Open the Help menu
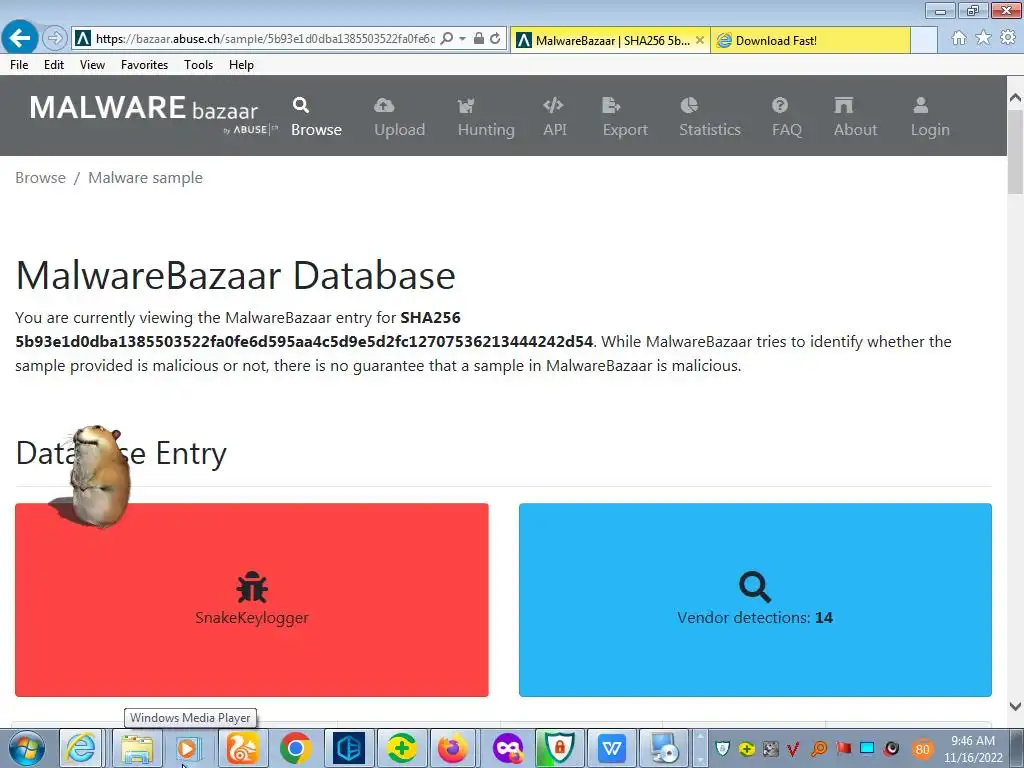This screenshot has width=1024, height=768. click(241, 65)
